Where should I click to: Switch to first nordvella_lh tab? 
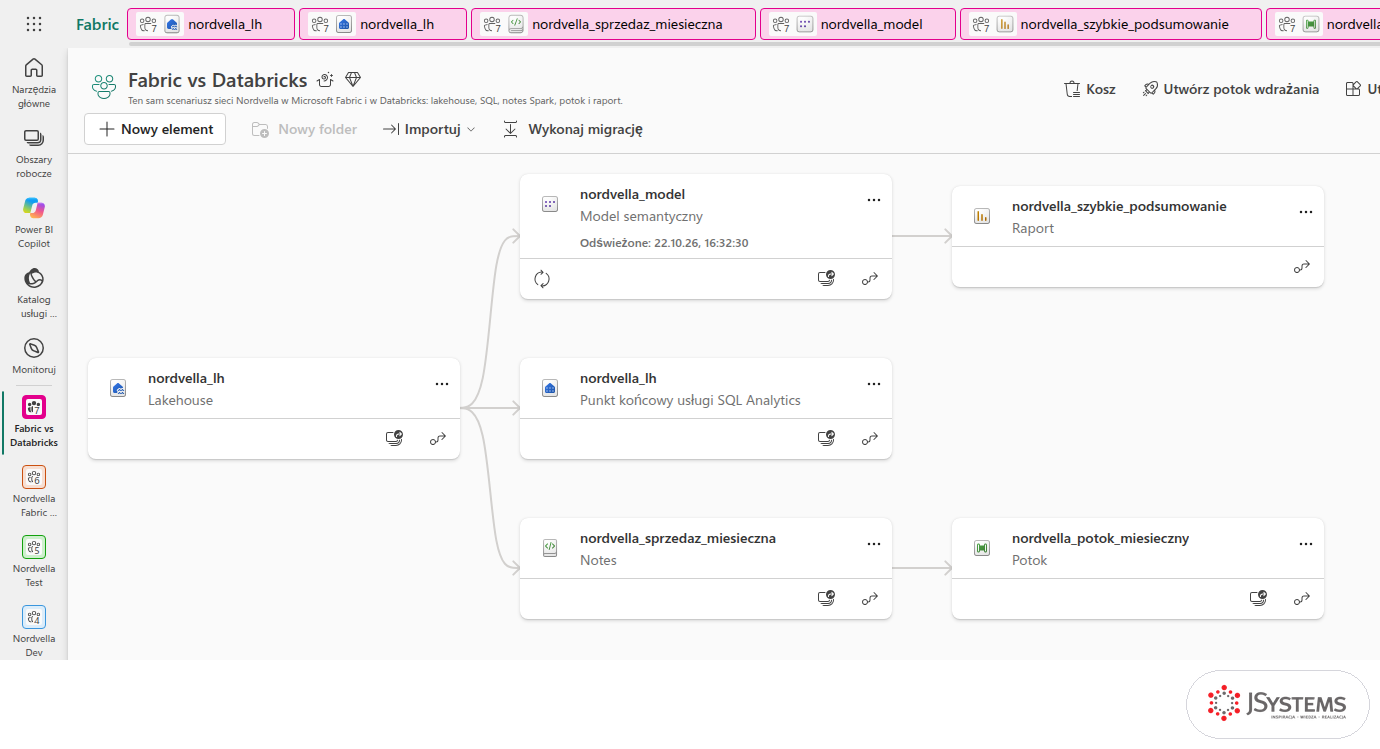pos(211,24)
